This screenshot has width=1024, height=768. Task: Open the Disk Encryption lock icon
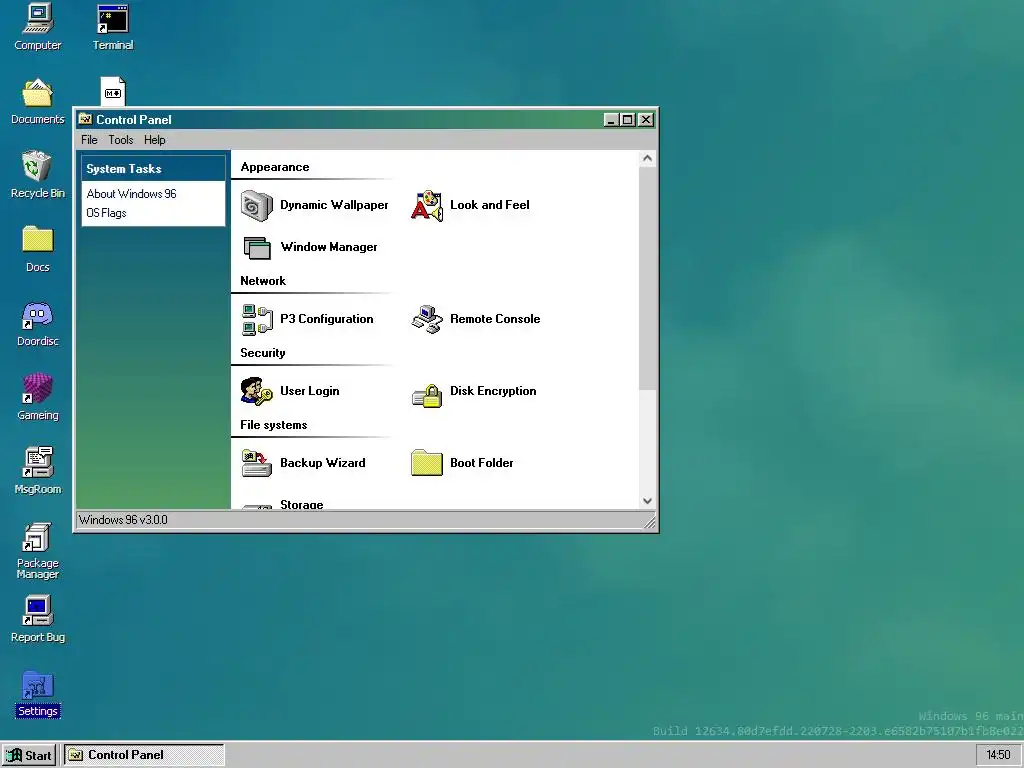tap(427, 395)
